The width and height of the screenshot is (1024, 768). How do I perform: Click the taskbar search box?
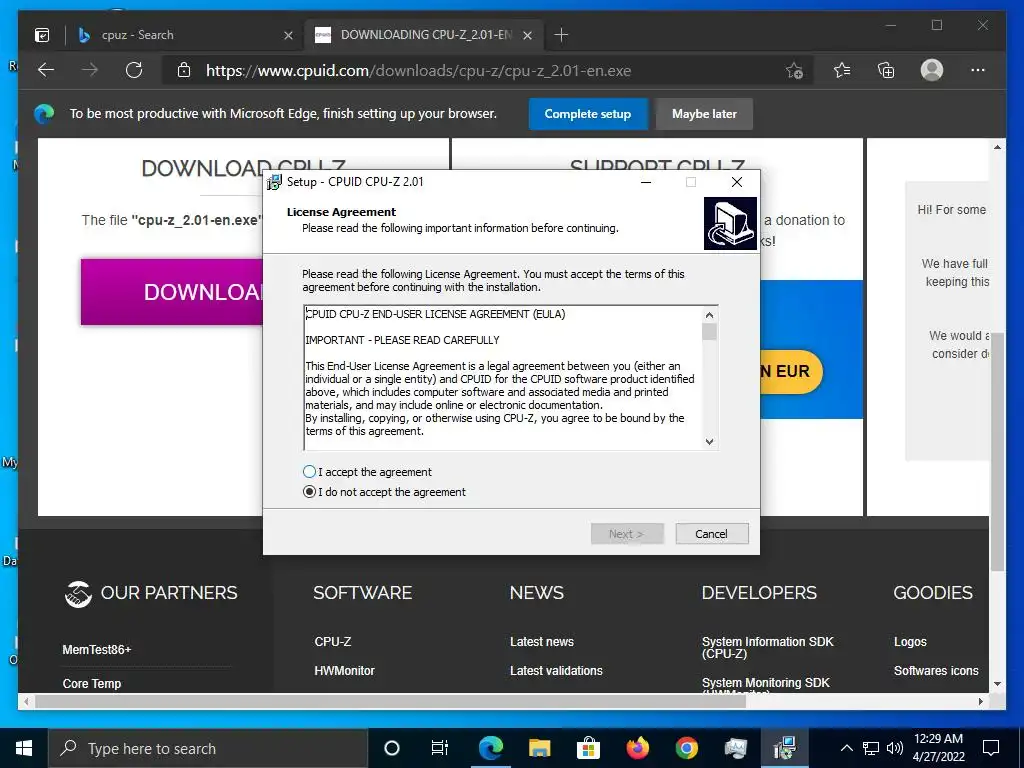[208, 748]
